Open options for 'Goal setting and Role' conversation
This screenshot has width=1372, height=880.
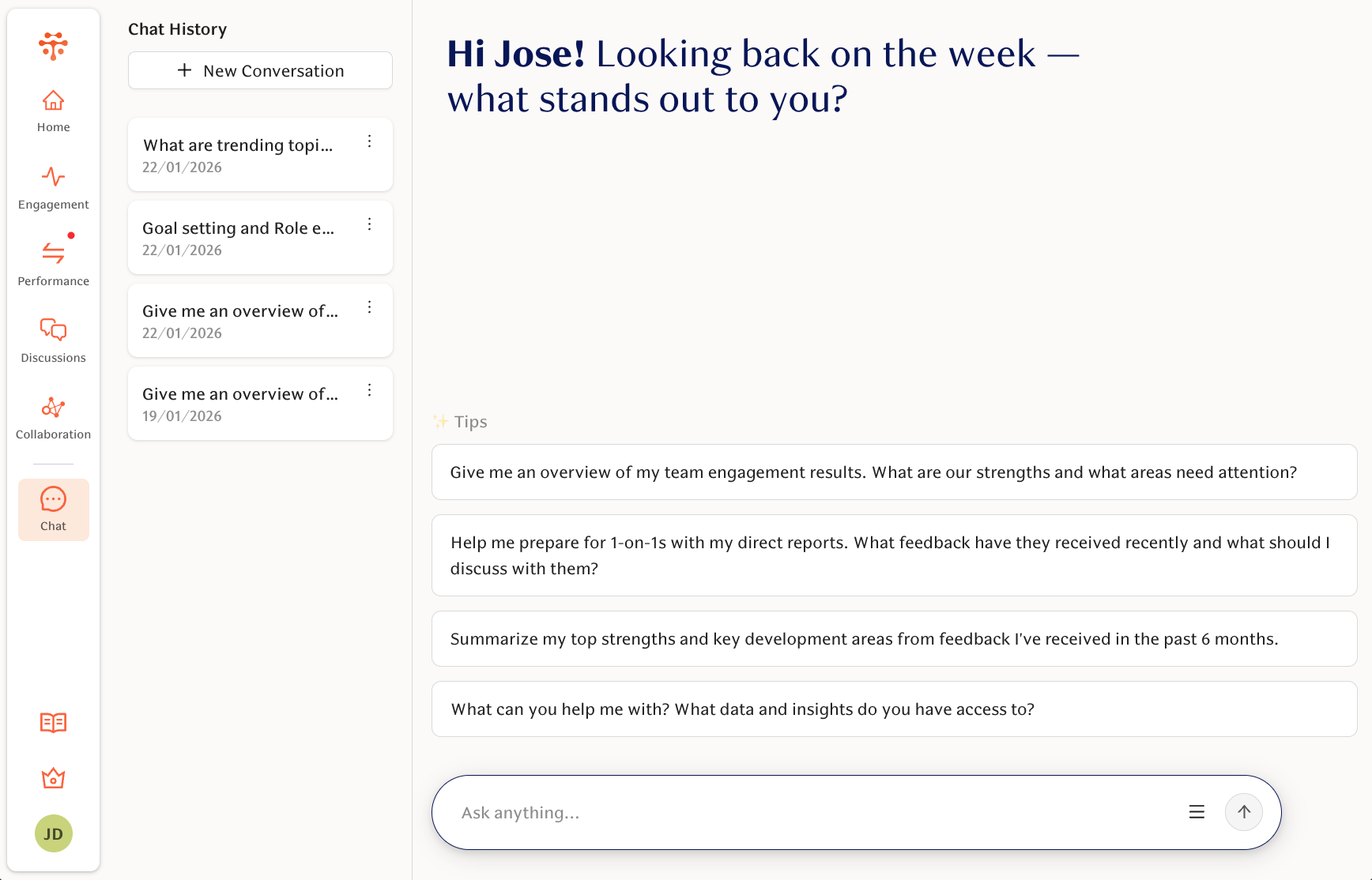click(369, 224)
